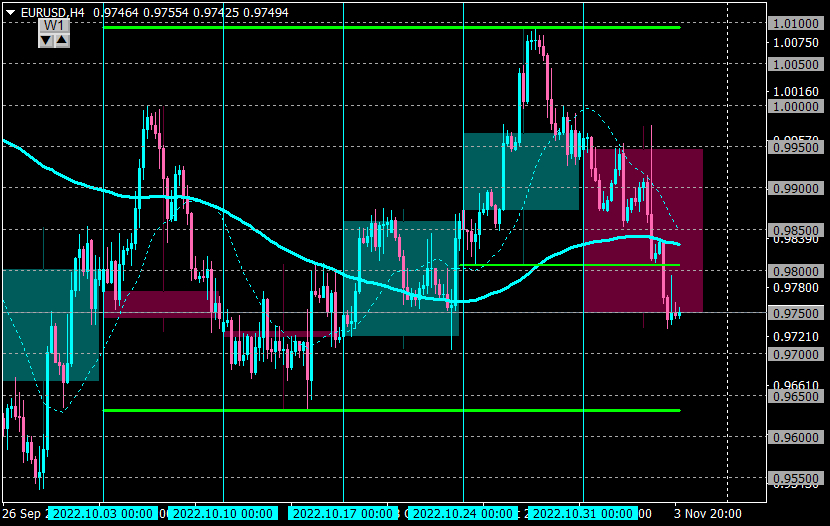Select the 2022.10.31 00:00 date label
The height and width of the screenshot is (526, 830).
click(x=583, y=513)
